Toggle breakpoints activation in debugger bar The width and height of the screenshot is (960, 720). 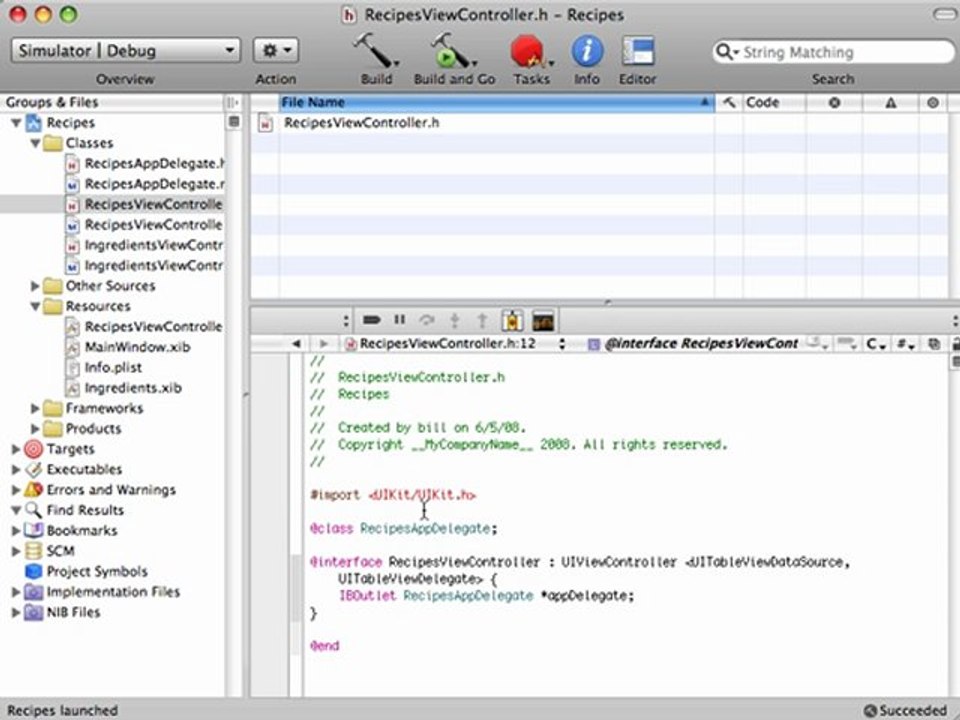tap(371, 320)
